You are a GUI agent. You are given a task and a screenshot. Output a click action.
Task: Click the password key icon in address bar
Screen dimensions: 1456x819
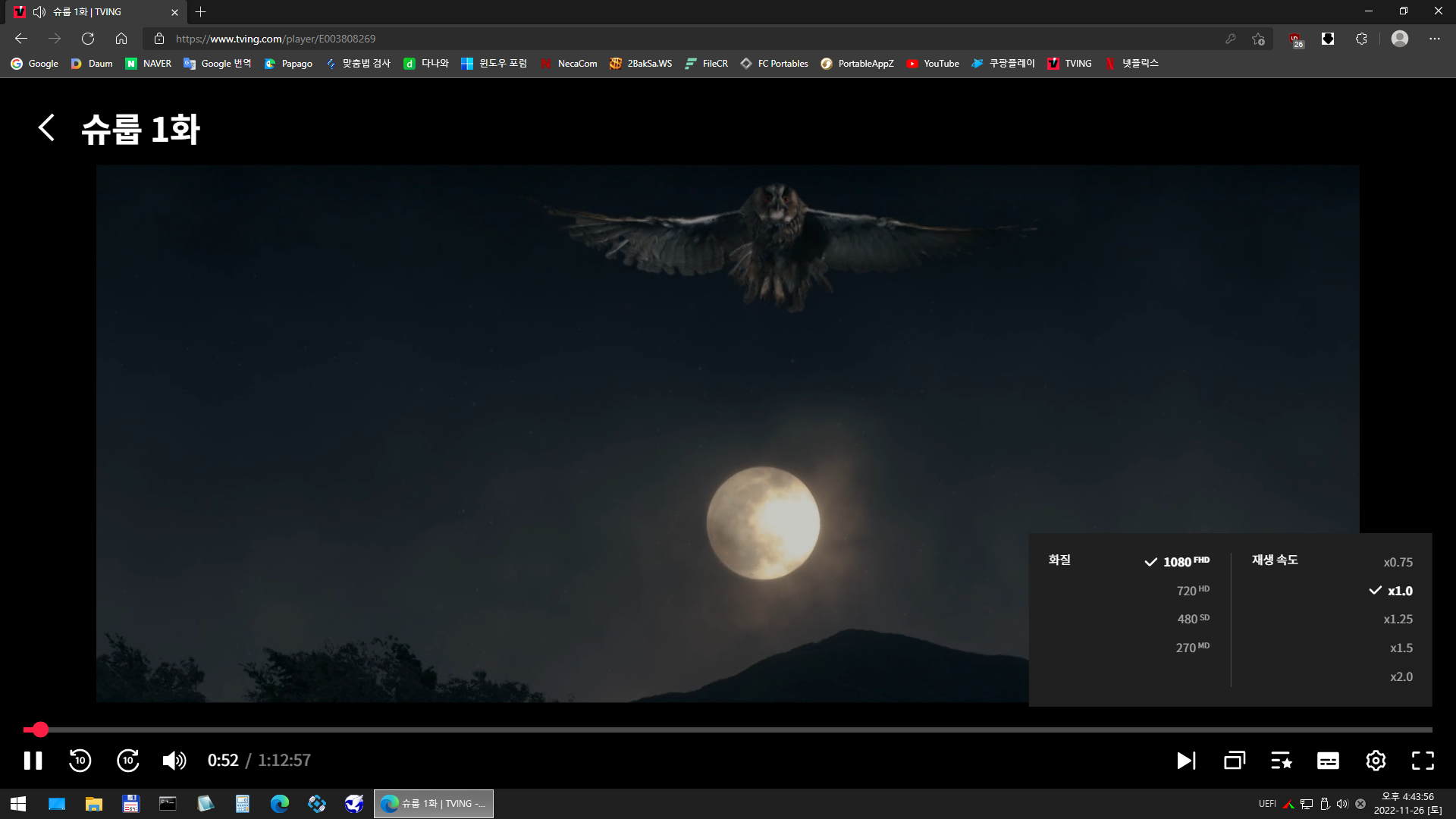[x=1230, y=39]
